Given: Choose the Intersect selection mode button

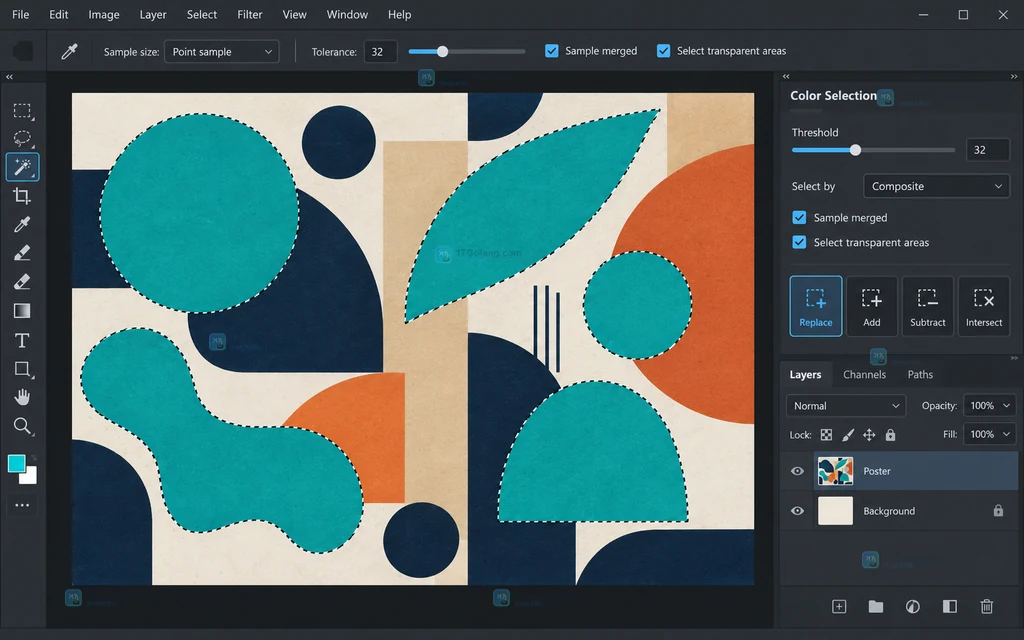Looking at the screenshot, I should 984,306.
